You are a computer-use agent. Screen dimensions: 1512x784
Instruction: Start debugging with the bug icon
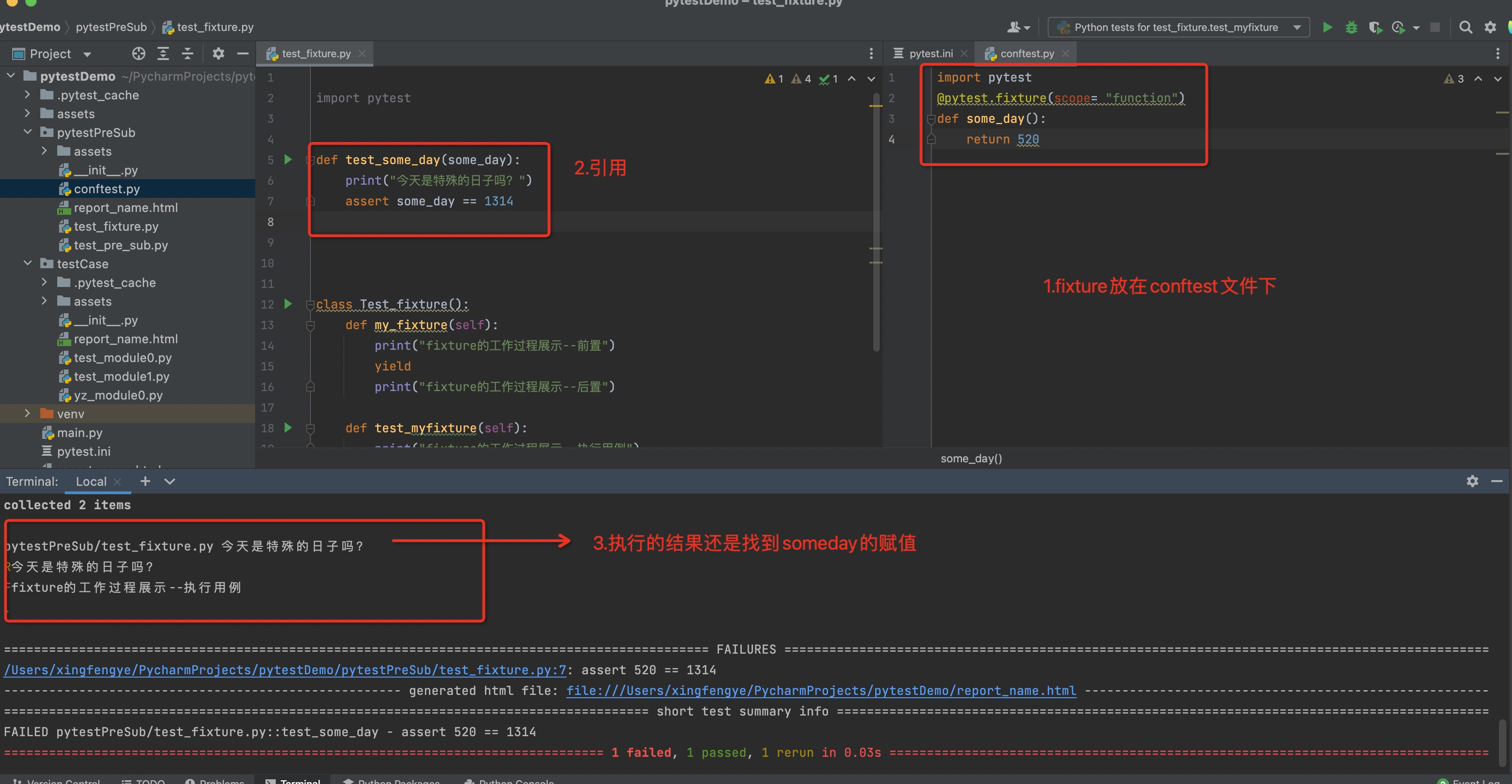[1351, 27]
